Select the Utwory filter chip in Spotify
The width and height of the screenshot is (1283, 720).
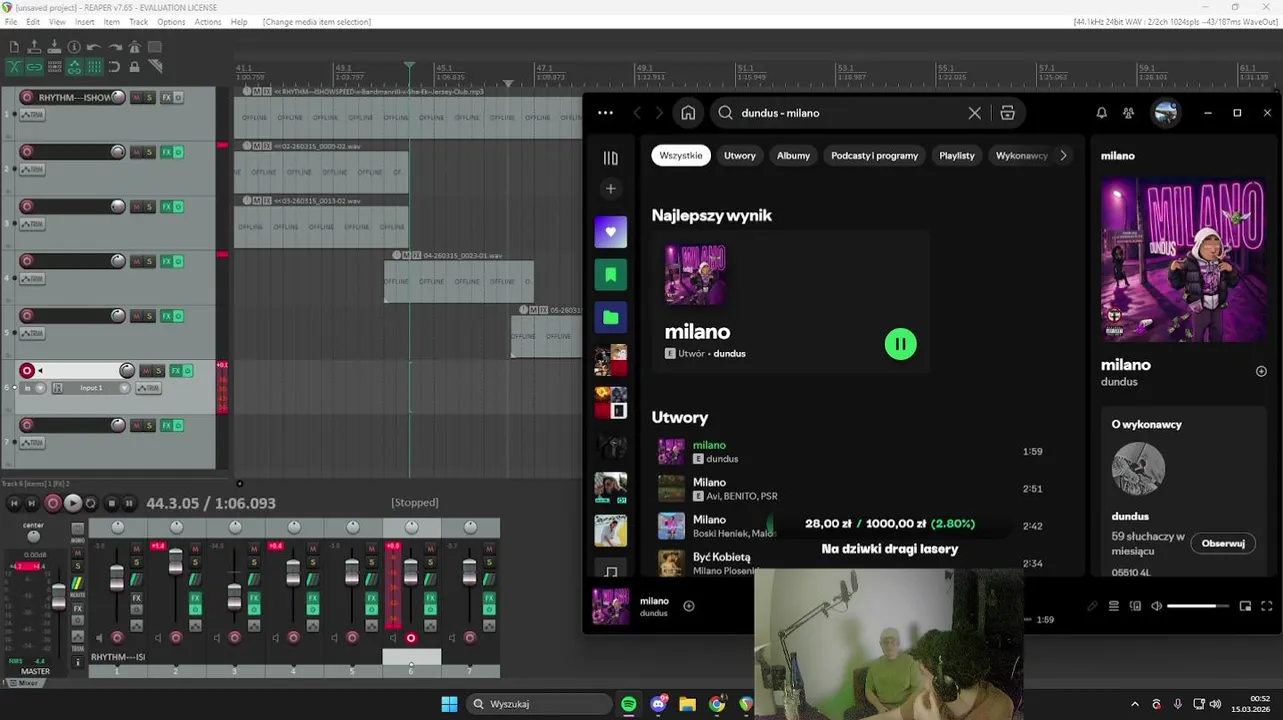pos(740,156)
